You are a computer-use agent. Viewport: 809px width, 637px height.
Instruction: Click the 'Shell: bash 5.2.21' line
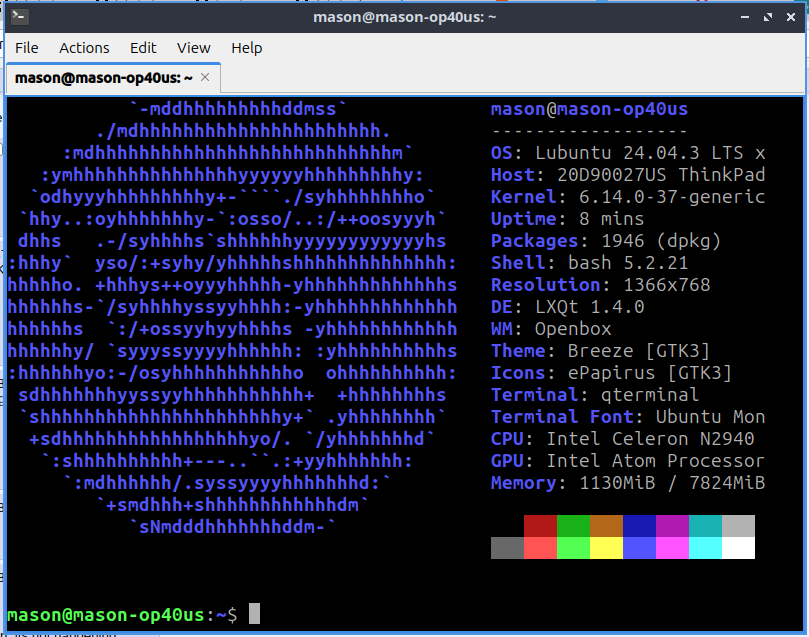[x=589, y=263]
